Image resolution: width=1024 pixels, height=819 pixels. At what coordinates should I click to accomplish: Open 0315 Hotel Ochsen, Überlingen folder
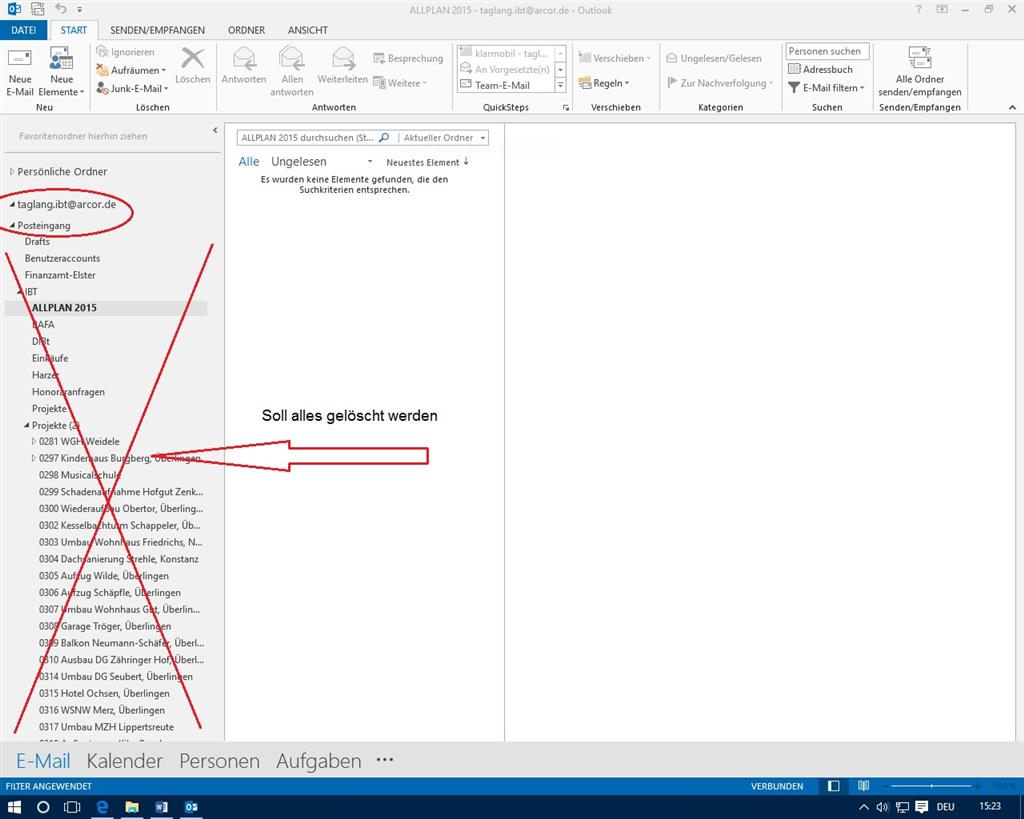tap(104, 694)
